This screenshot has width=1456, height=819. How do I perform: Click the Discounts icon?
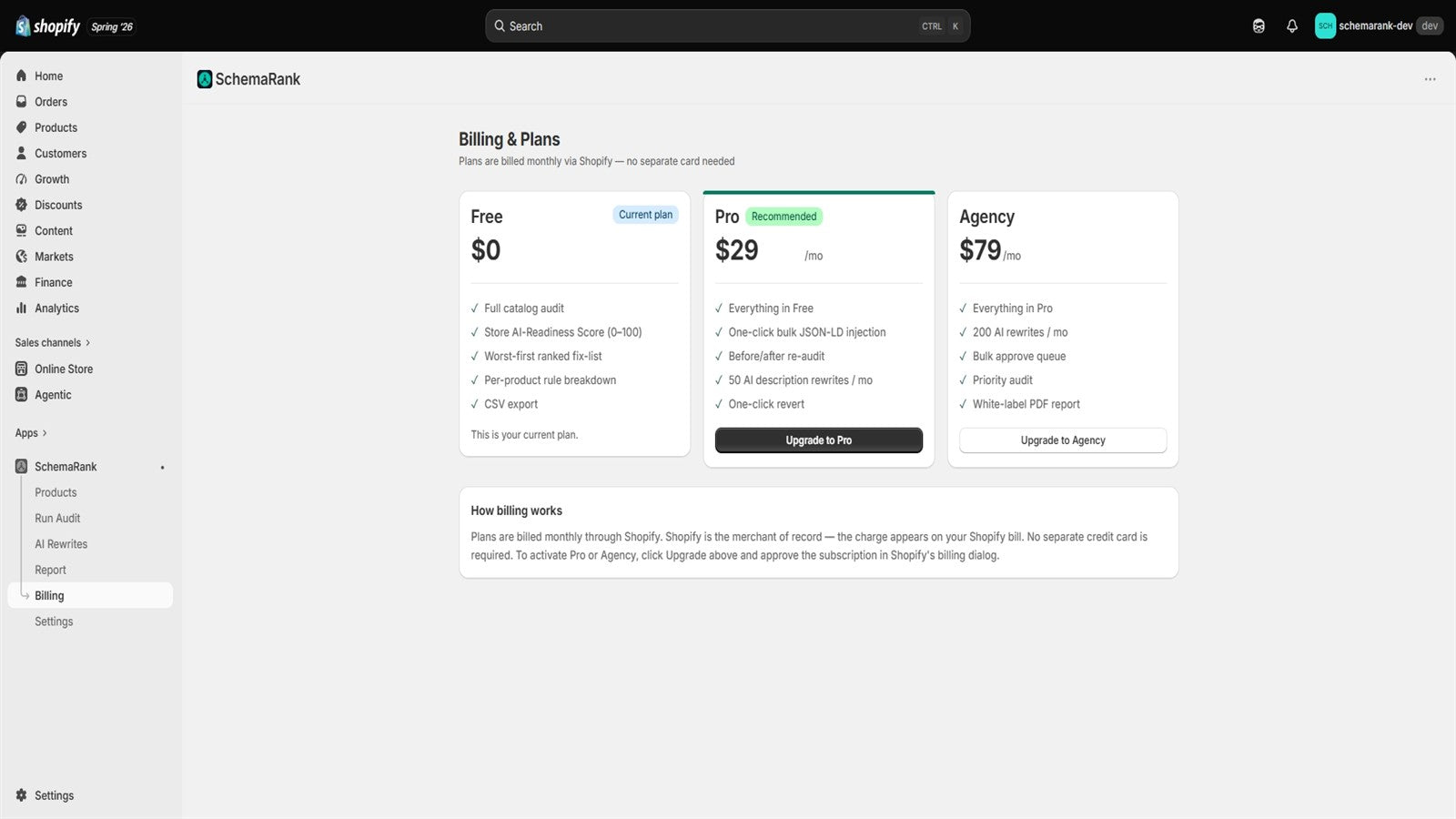(x=22, y=205)
